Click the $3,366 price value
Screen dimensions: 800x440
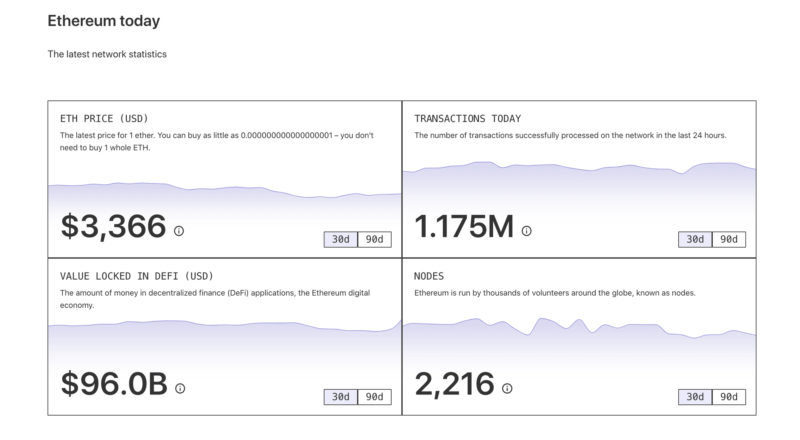[x=113, y=227]
